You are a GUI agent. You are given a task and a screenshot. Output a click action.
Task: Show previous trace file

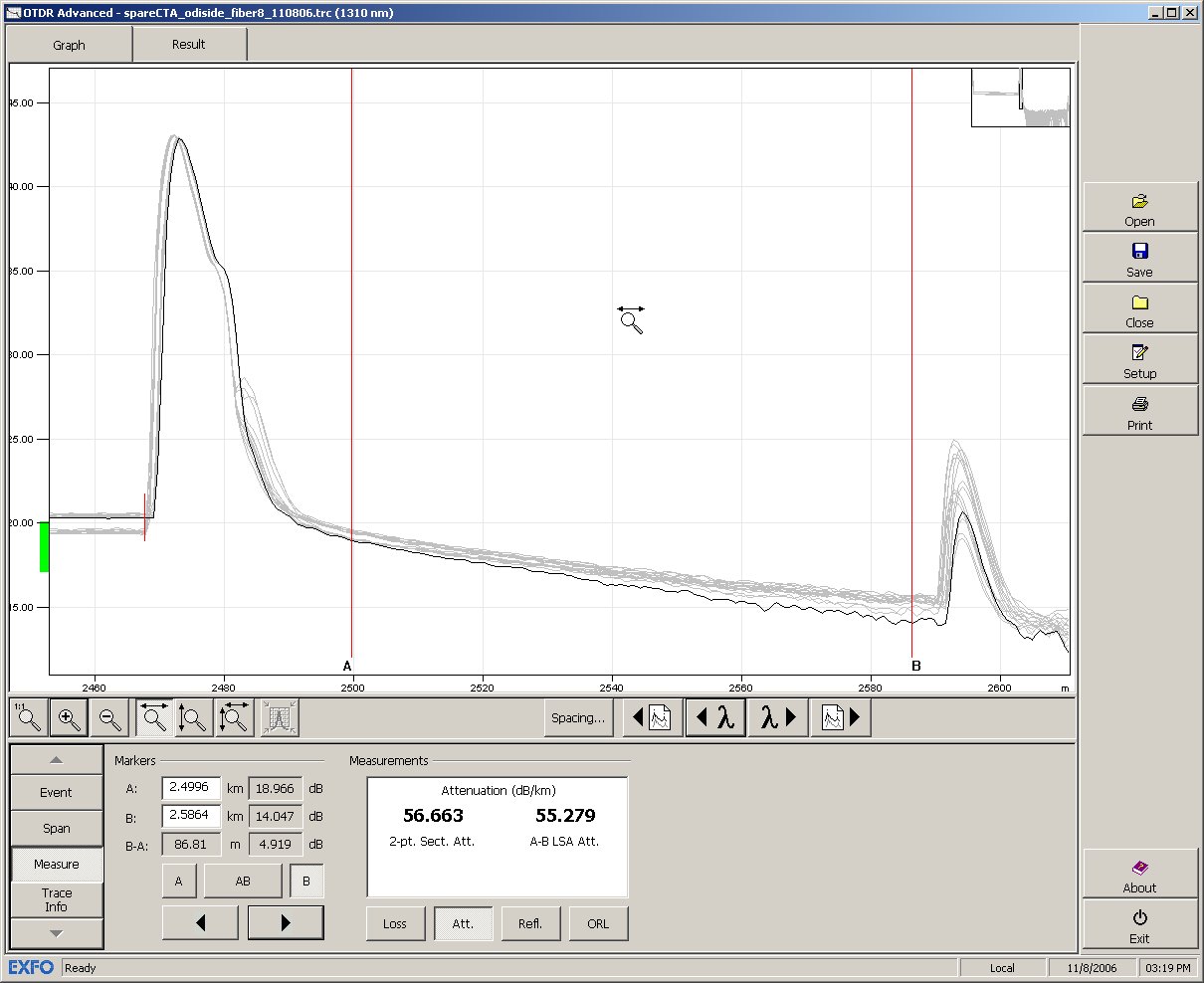click(x=653, y=717)
